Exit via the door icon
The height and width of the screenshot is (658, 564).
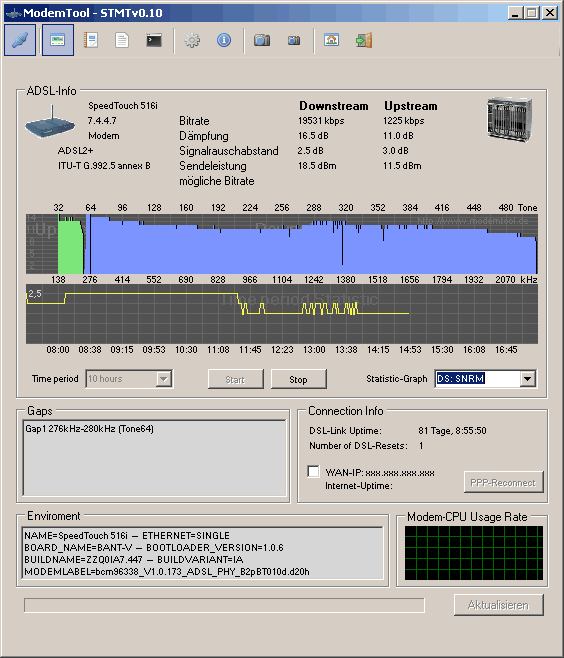tap(364, 40)
